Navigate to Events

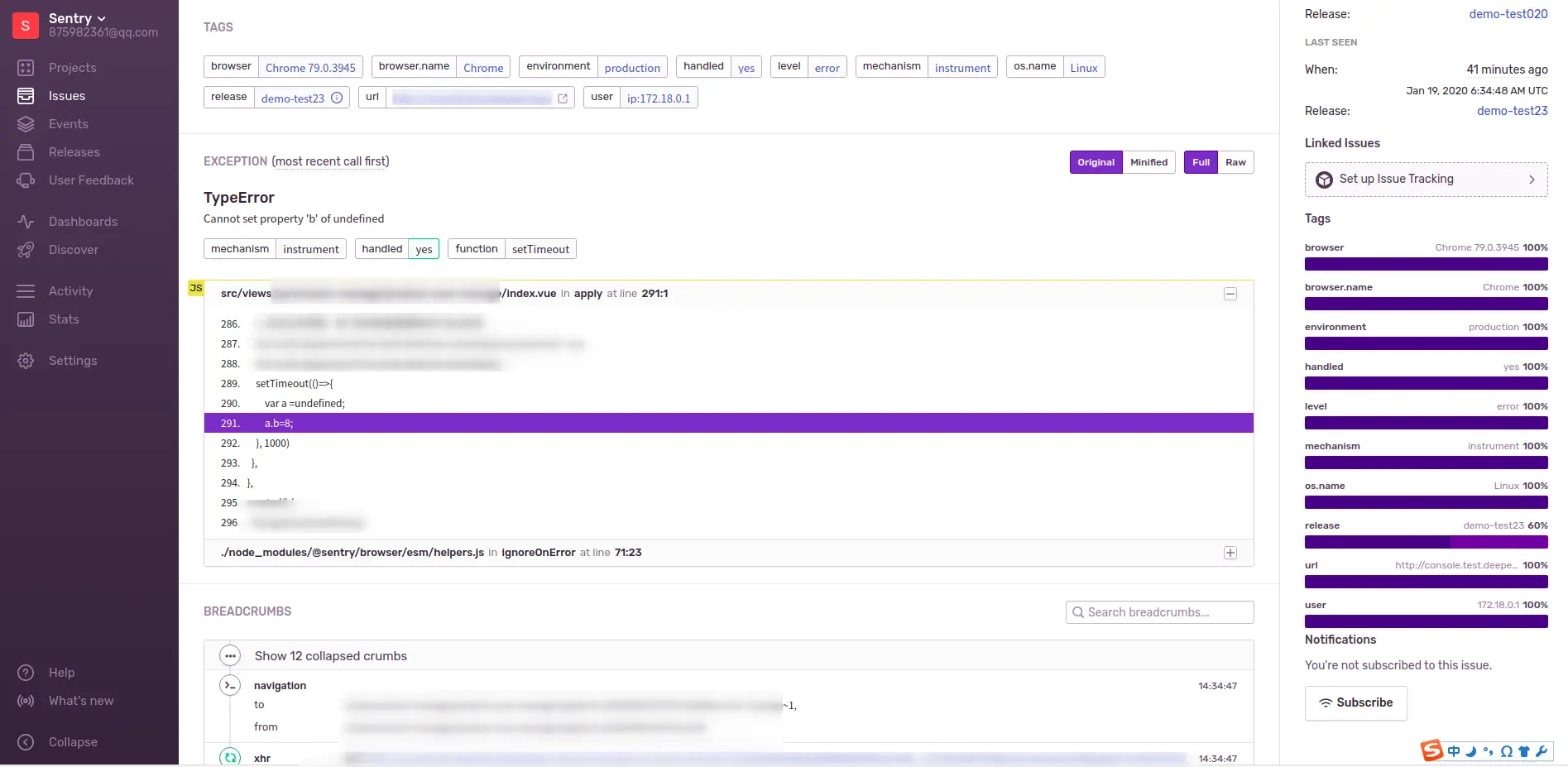coord(69,124)
